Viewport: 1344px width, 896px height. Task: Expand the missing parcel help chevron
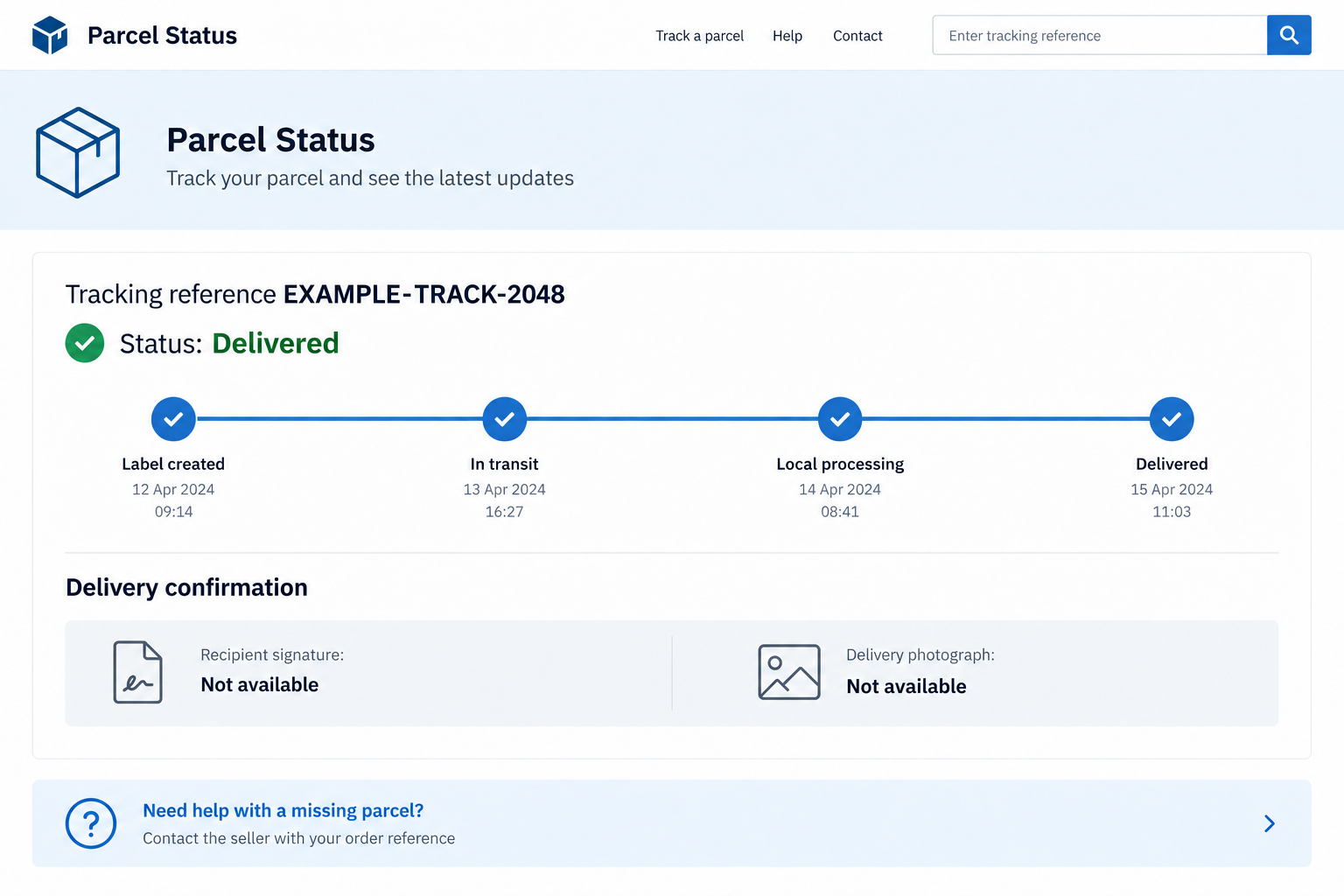1270,823
